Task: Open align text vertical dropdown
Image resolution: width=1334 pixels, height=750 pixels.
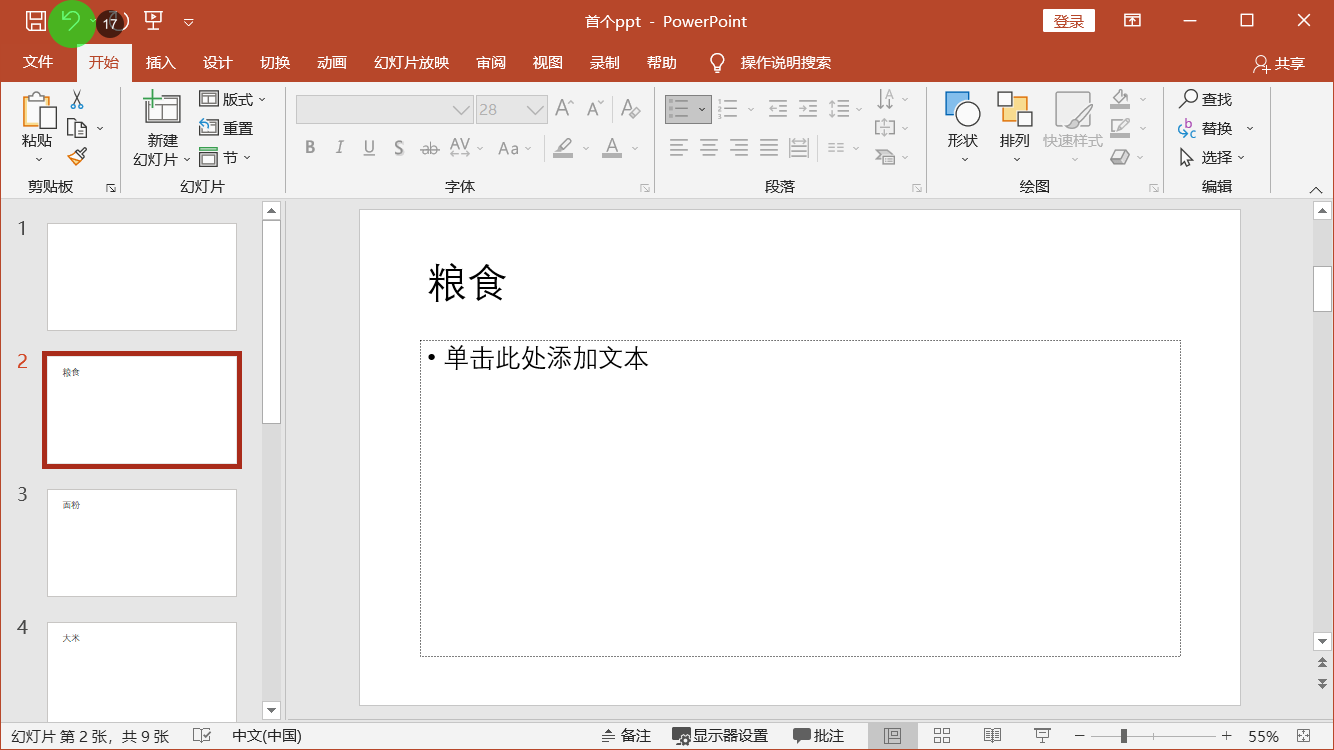Action: tap(892, 128)
